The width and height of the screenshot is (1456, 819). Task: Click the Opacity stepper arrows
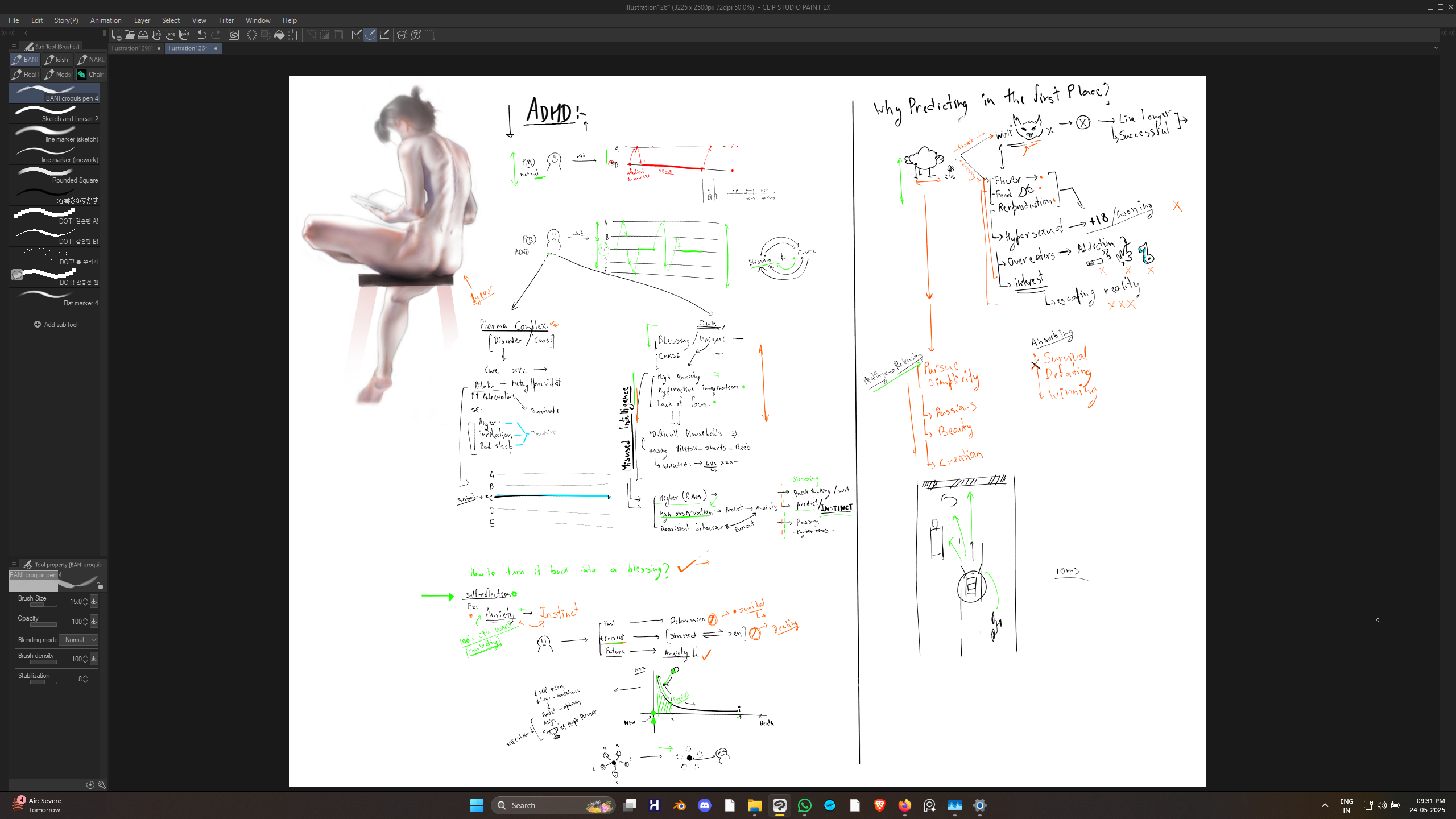coord(85,621)
